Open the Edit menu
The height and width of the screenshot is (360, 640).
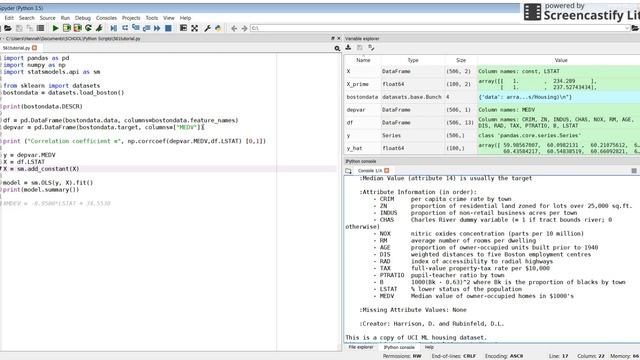[9, 18]
